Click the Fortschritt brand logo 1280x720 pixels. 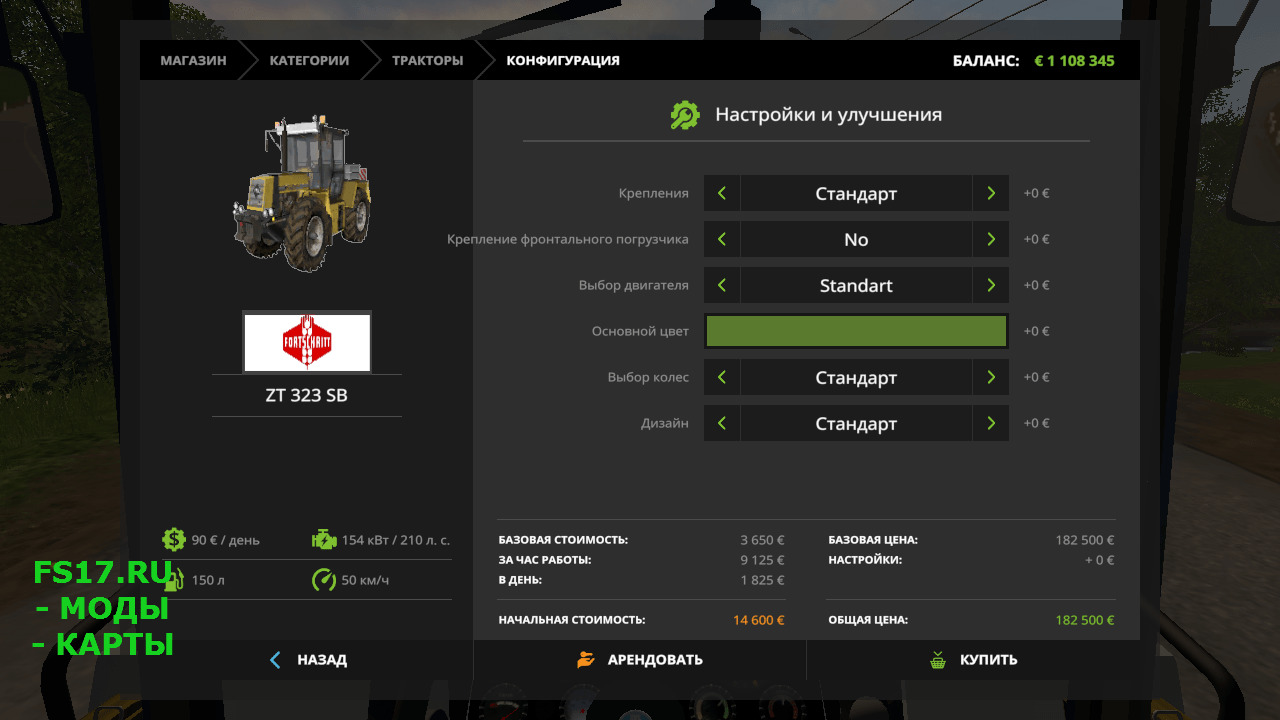coord(307,342)
